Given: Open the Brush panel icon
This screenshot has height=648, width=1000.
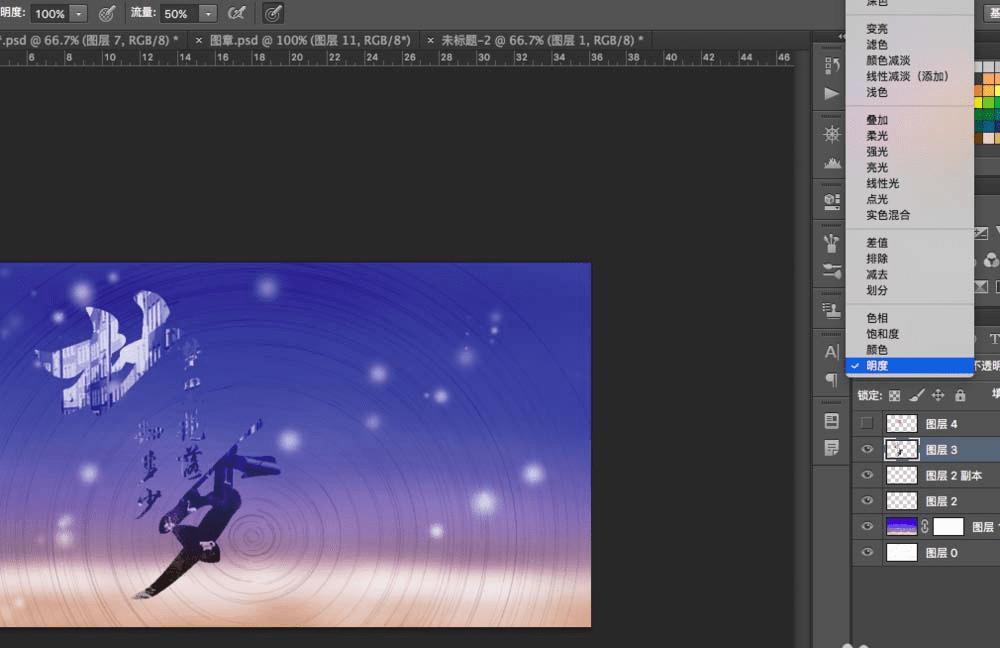Looking at the screenshot, I should [x=832, y=243].
